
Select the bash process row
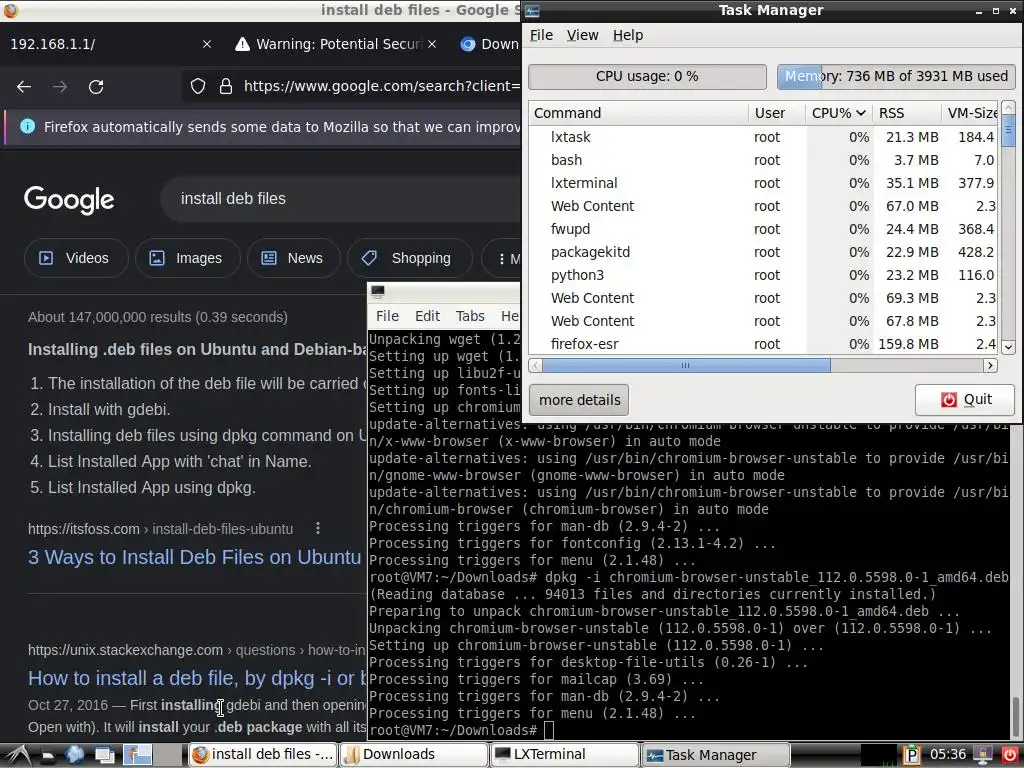pos(764,160)
